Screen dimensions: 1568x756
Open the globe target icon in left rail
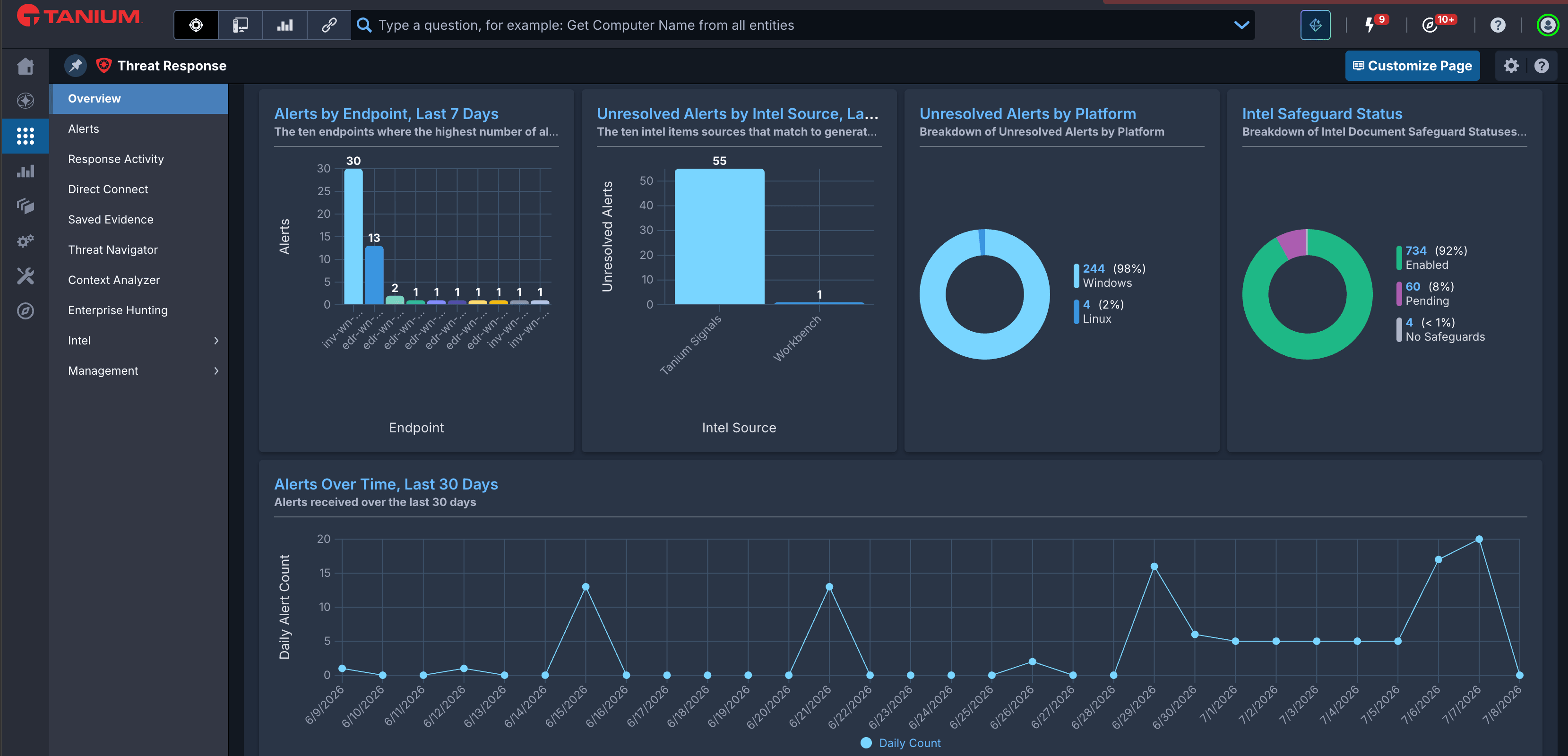point(25,101)
